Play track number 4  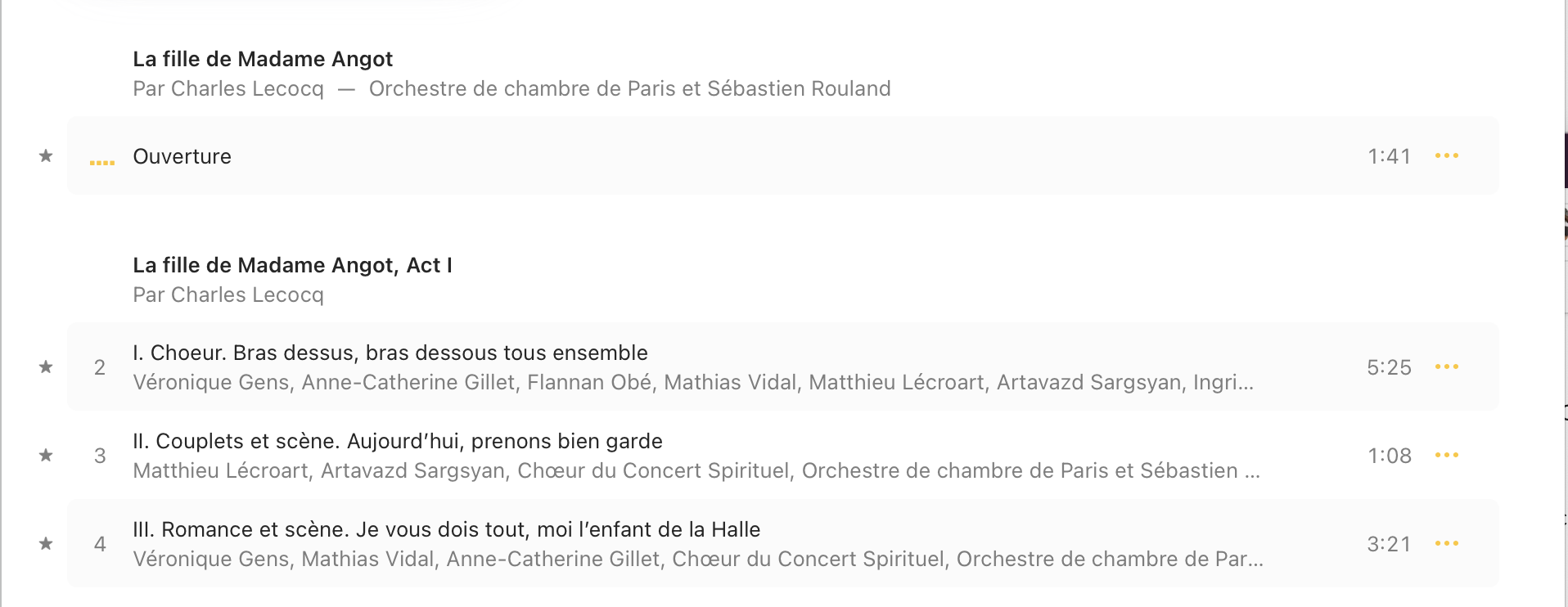pyautogui.click(x=100, y=544)
